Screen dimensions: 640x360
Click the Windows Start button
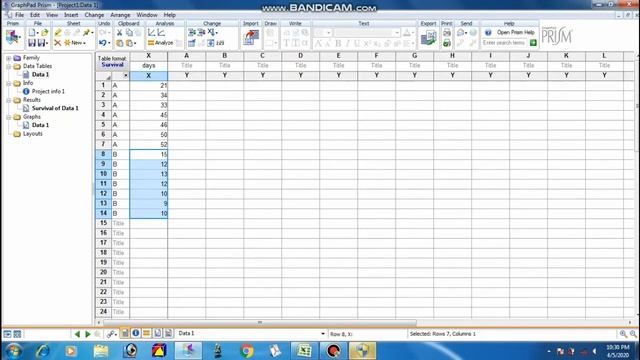(x=13, y=351)
